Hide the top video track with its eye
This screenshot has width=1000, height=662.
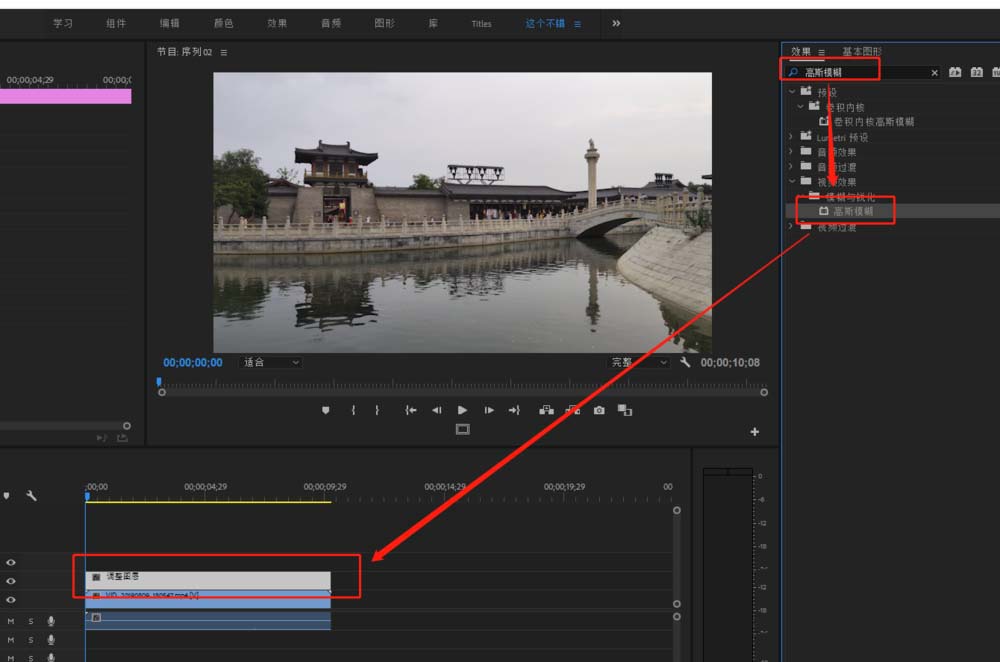click(11, 563)
